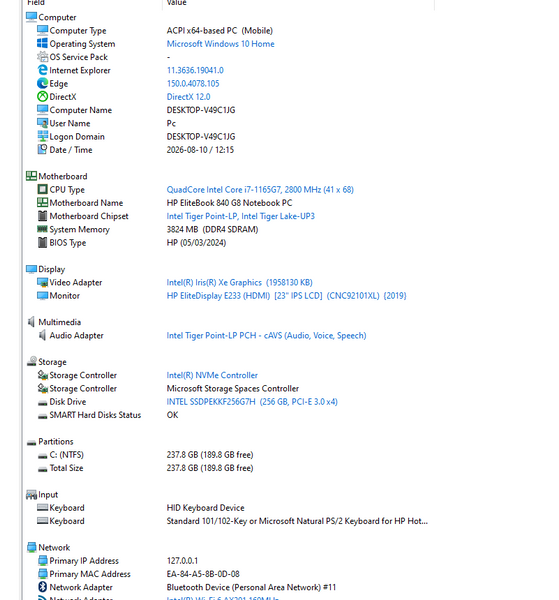Select 'Microsoft Storage Spaces Controller' value
Viewport: 559px width, 600px height.
(x=233, y=389)
